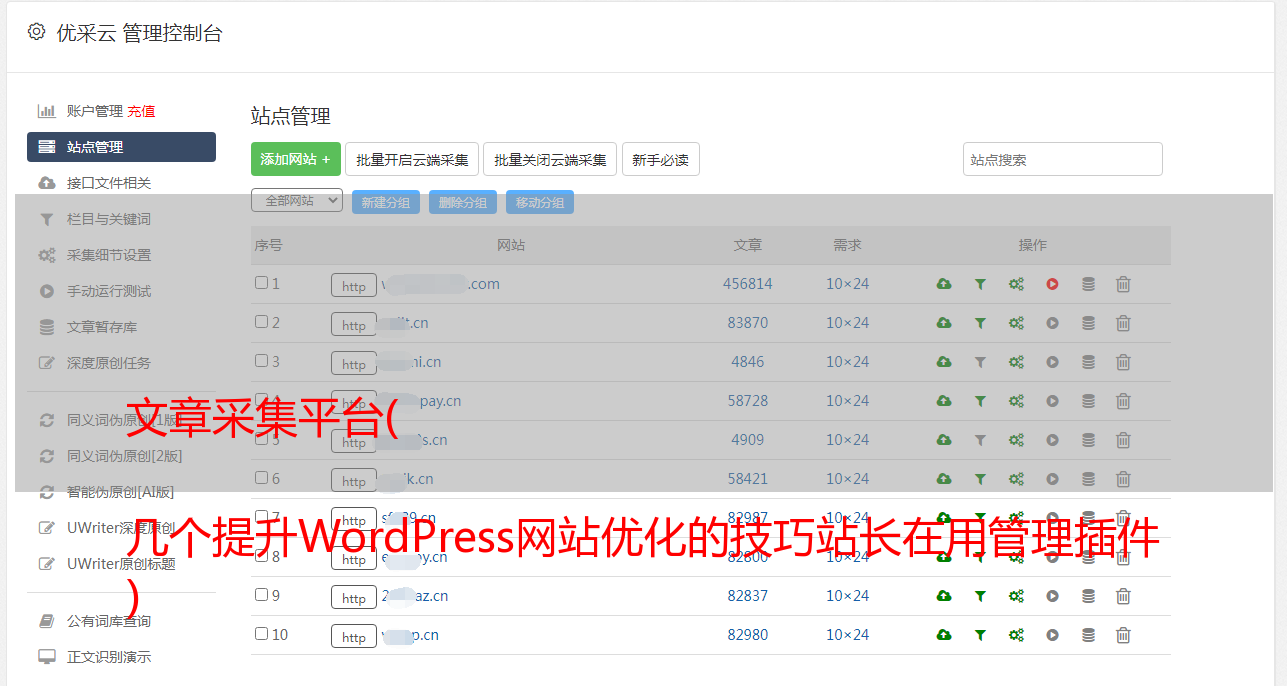This screenshot has height=686, width=1287.
Task: Open gears settings icon for pay.cn row
Action: coord(1016,401)
